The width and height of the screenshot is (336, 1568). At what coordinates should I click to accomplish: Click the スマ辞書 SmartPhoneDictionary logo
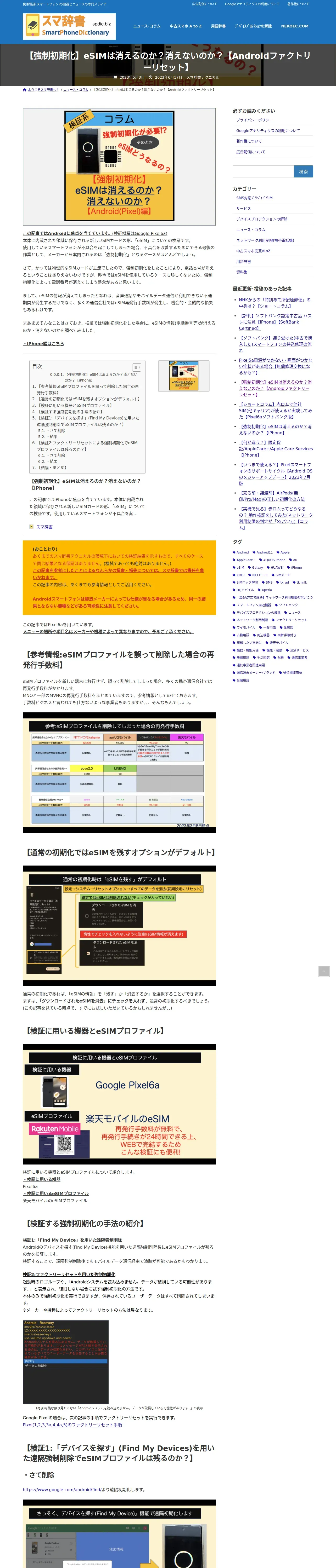click(x=69, y=26)
